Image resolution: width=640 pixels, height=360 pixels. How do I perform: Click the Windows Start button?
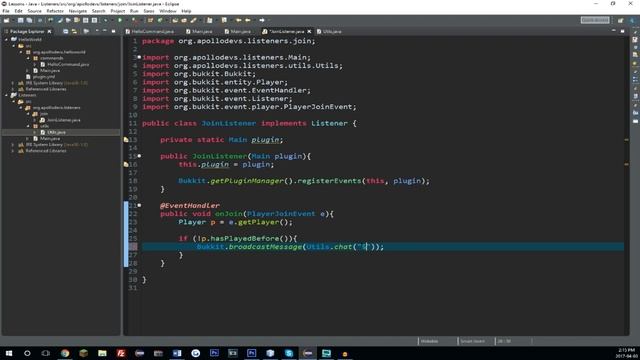[x=9, y=353]
